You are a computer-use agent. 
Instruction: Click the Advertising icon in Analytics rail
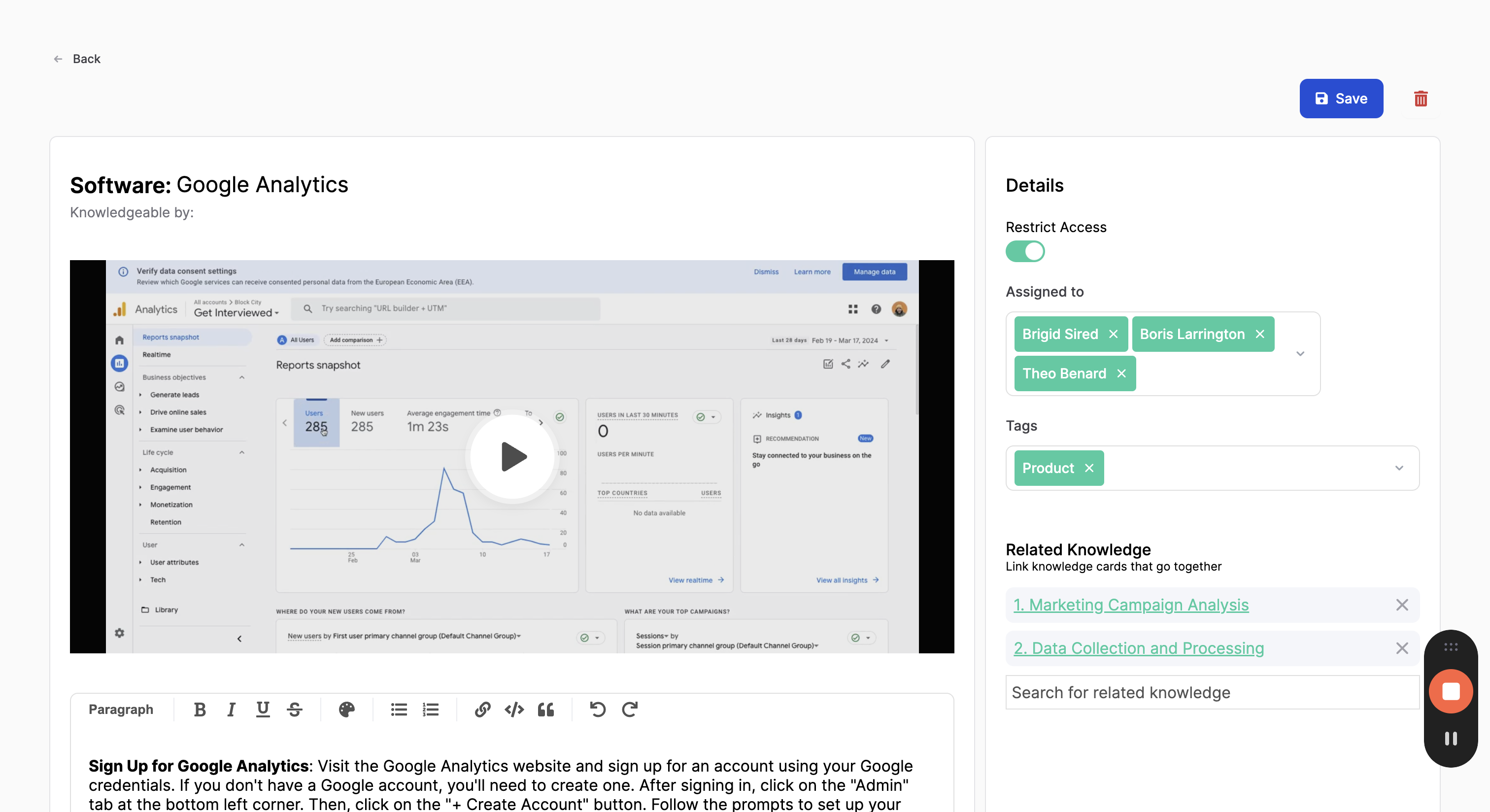coord(119,410)
